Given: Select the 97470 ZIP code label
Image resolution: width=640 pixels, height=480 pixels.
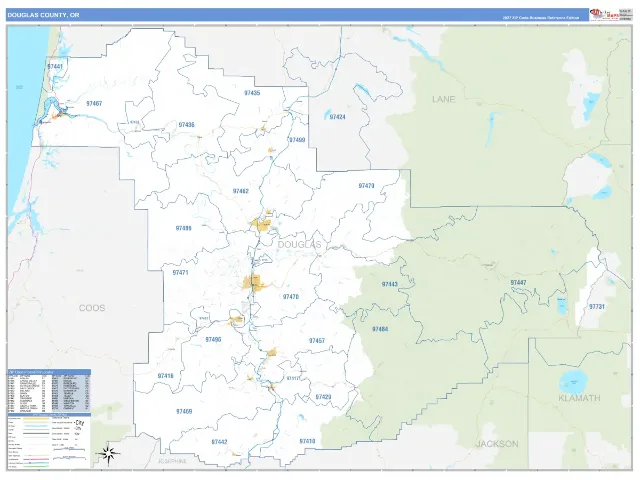Looking at the screenshot, I should (x=291, y=297).
